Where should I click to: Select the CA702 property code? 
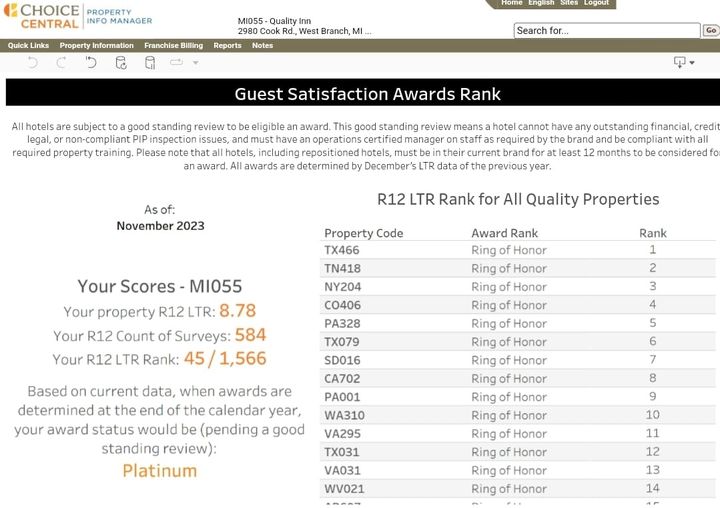click(342, 379)
